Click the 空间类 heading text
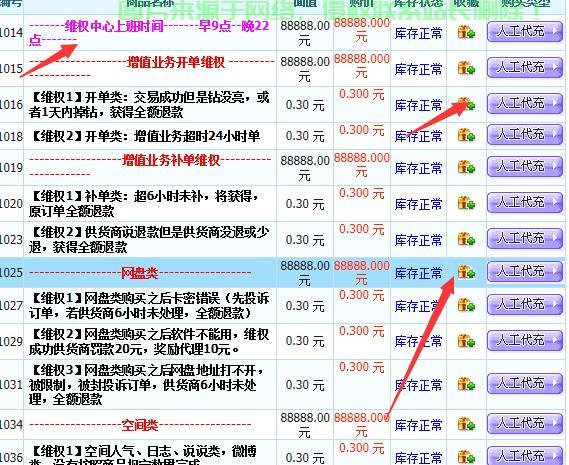569x465 pixels. pos(140,424)
